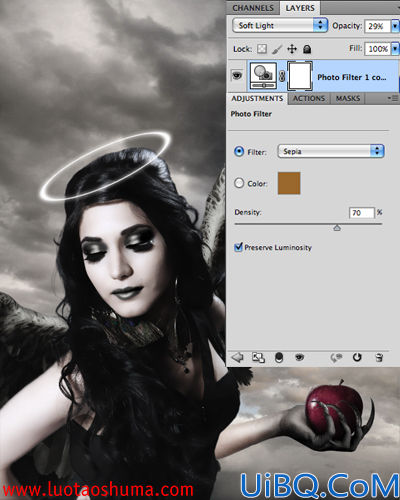Switch to the Masks tab
This screenshot has height=500, width=400.
[348, 98]
